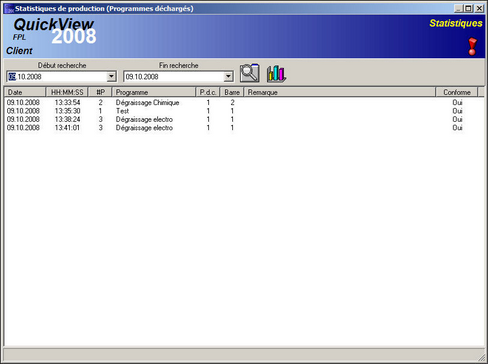Image resolution: width=488 pixels, height=364 pixels.
Task: Open the colored bar chart statistics icon
Action: click(276, 73)
